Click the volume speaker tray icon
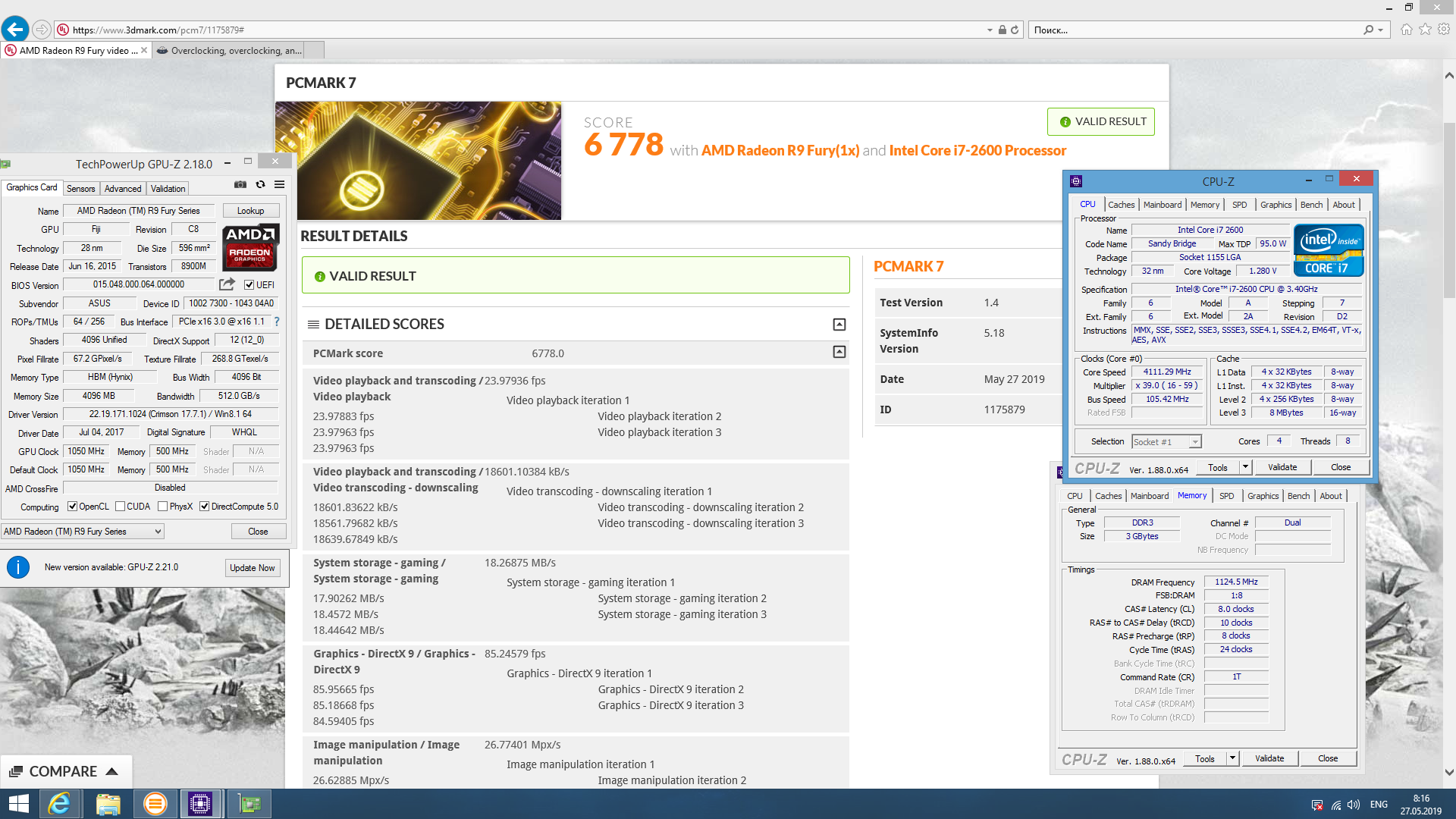Image resolution: width=1456 pixels, height=819 pixels. (x=1354, y=805)
